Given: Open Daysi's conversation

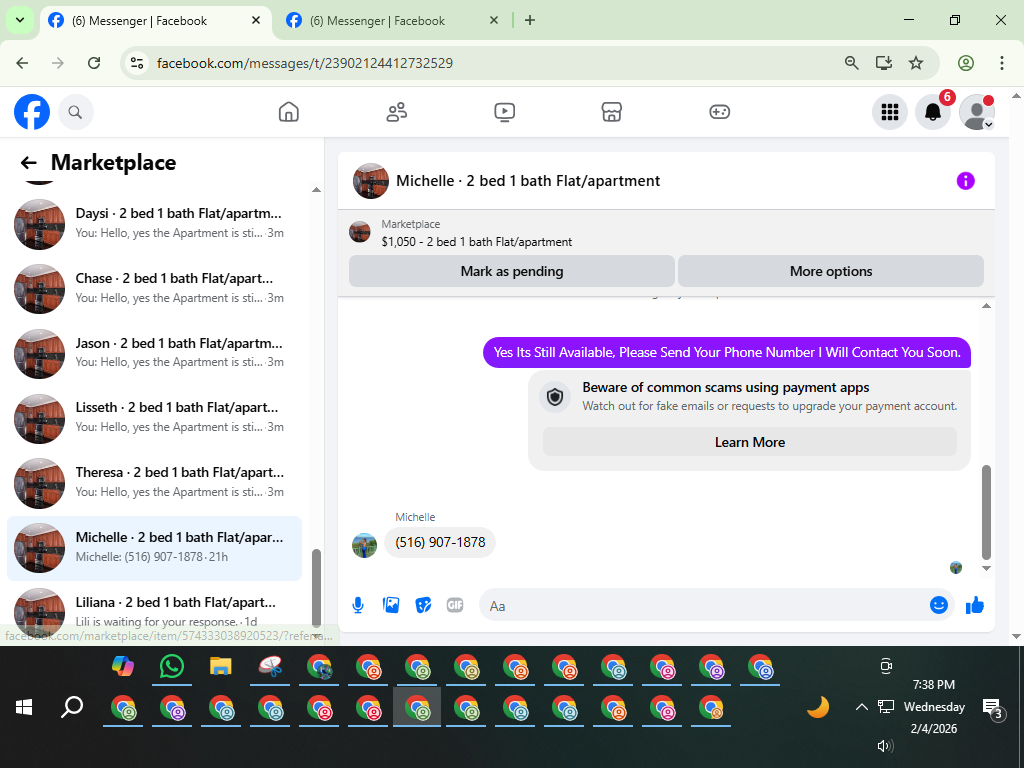Looking at the screenshot, I should [155, 223].
